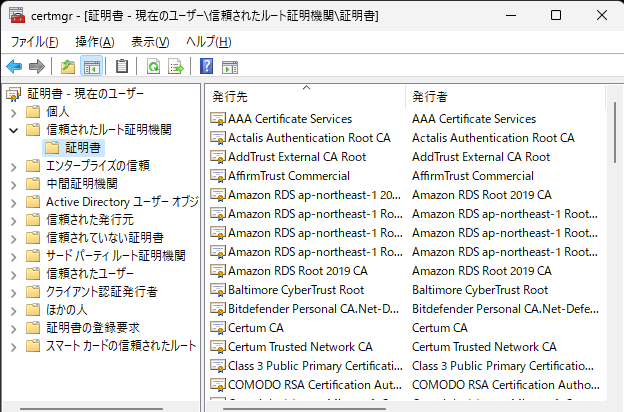624x412 pixels.
Task: Click the forward arrow toolbar icon
Action: [x=37, y=66]
